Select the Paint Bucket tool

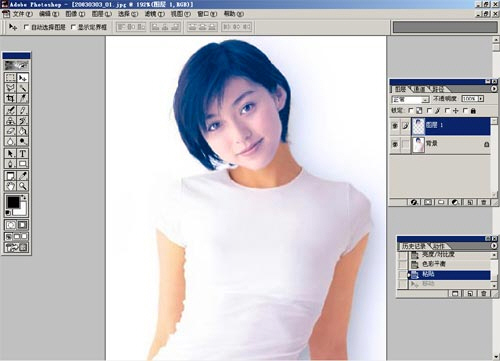[22, 131]
